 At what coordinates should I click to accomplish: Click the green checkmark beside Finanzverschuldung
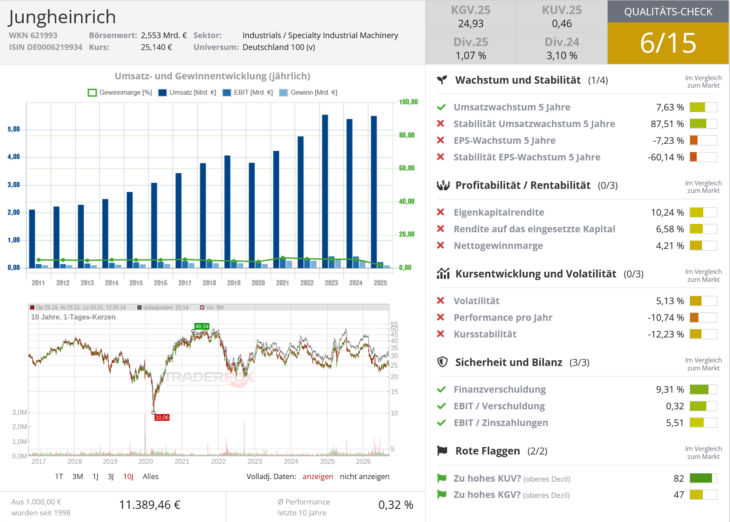pos(441,389)
